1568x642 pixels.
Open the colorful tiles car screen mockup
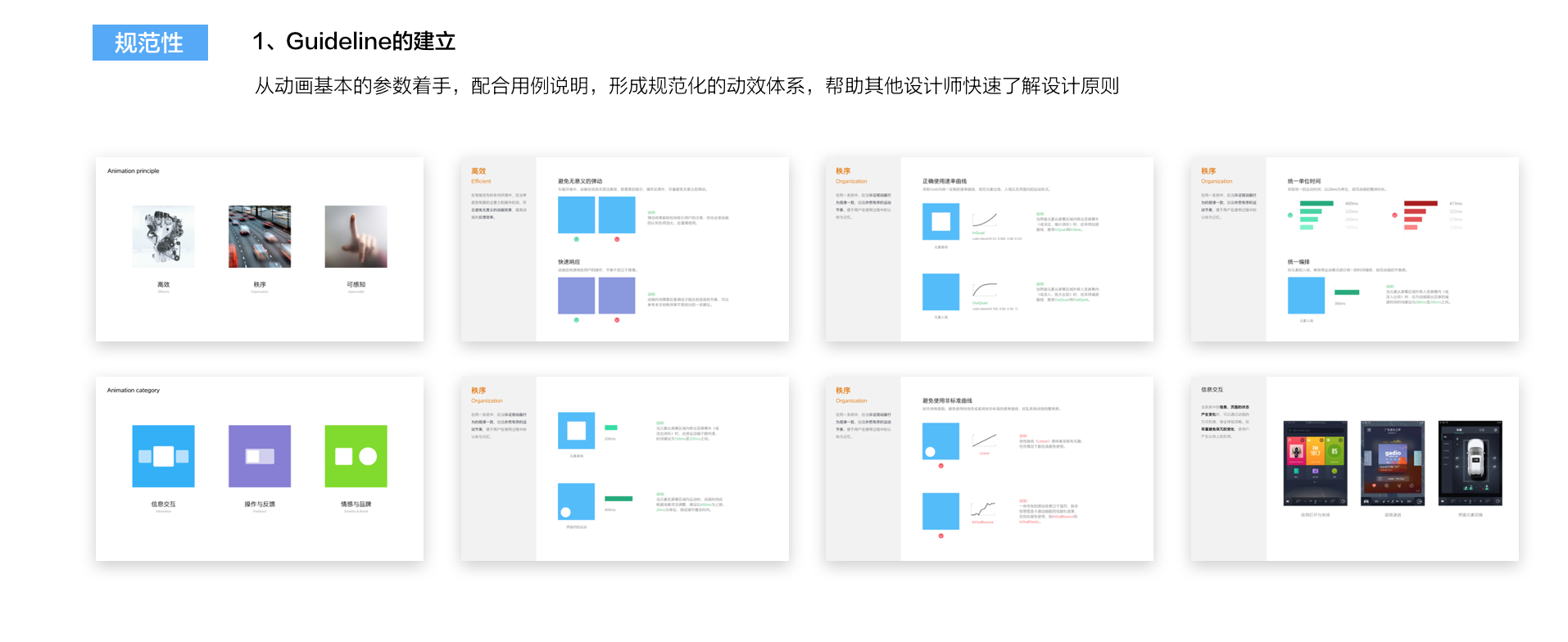pos(1315,463)
